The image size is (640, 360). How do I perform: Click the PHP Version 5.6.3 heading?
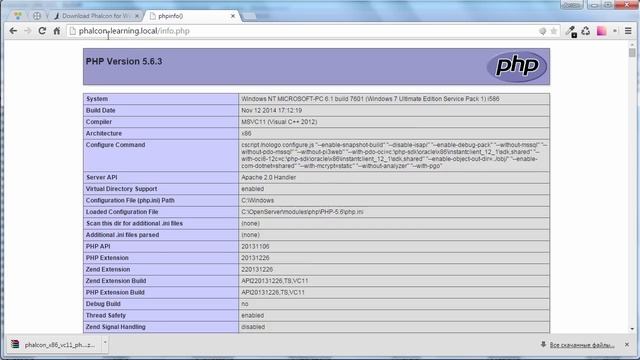[124, 61]
